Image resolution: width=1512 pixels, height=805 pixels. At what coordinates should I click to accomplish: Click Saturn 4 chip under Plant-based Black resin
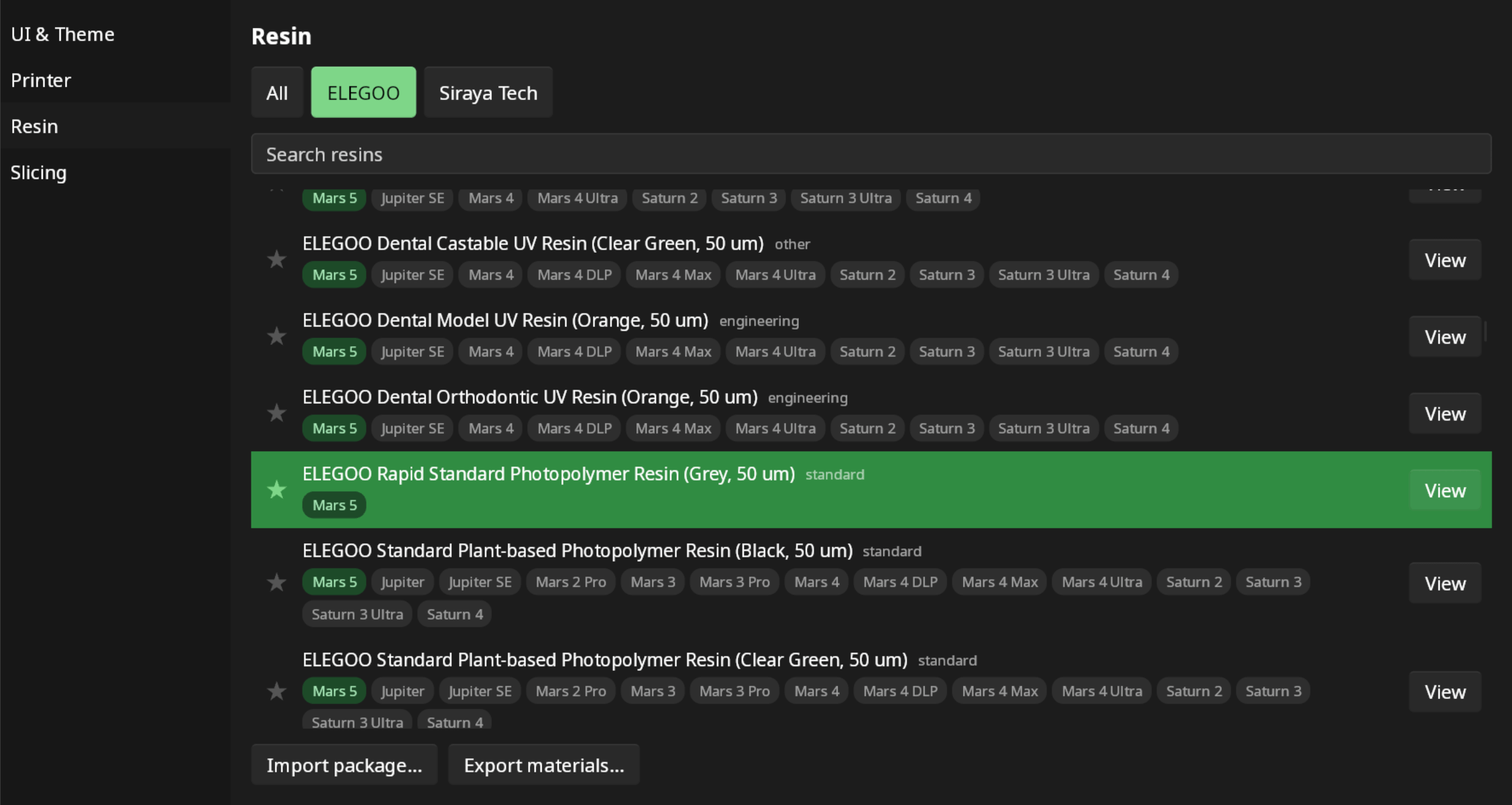pyautogui.click(x=455, y=615)
